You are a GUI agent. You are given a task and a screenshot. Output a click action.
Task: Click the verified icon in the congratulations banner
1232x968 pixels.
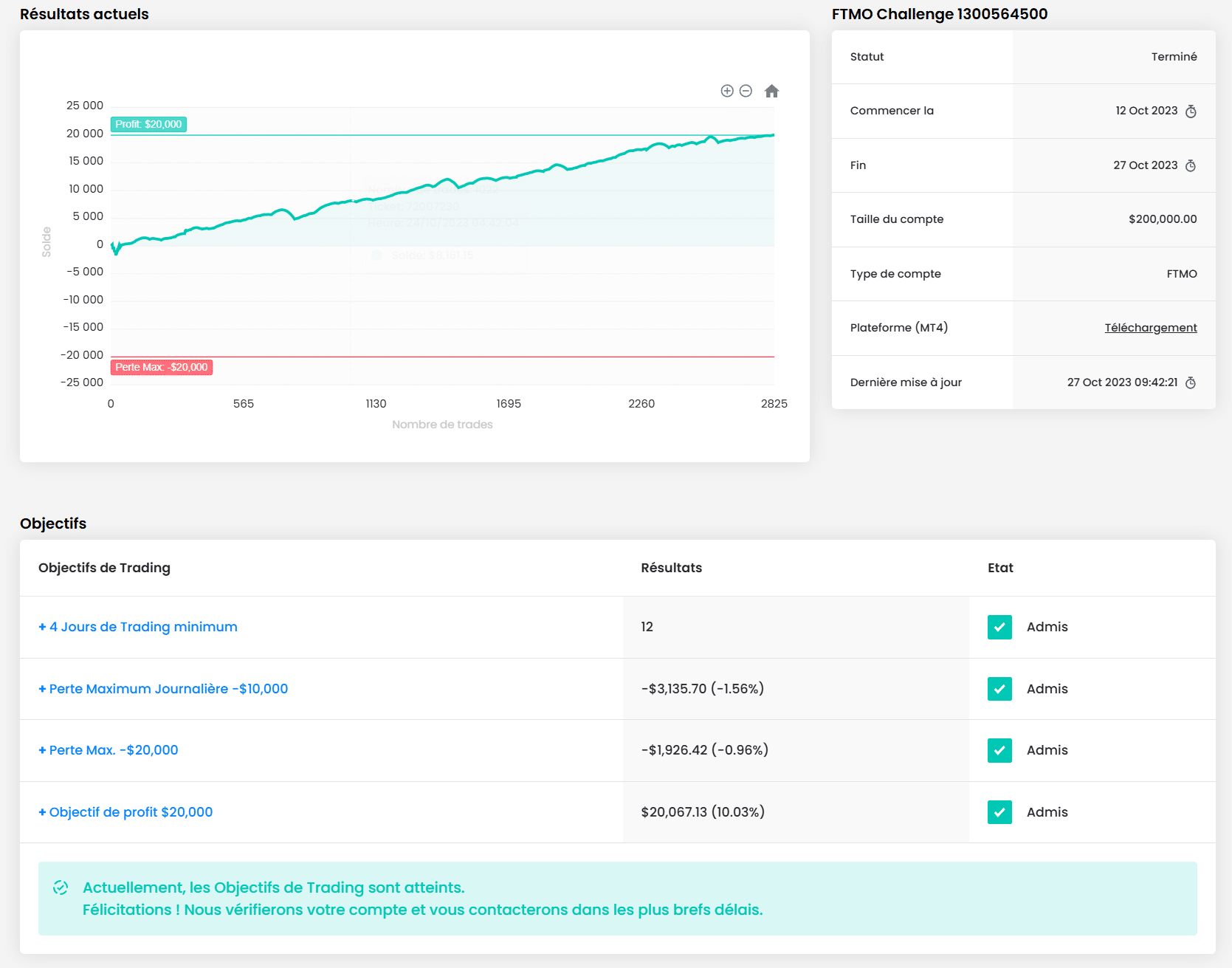pyautogui.click(x=61, y=888)
